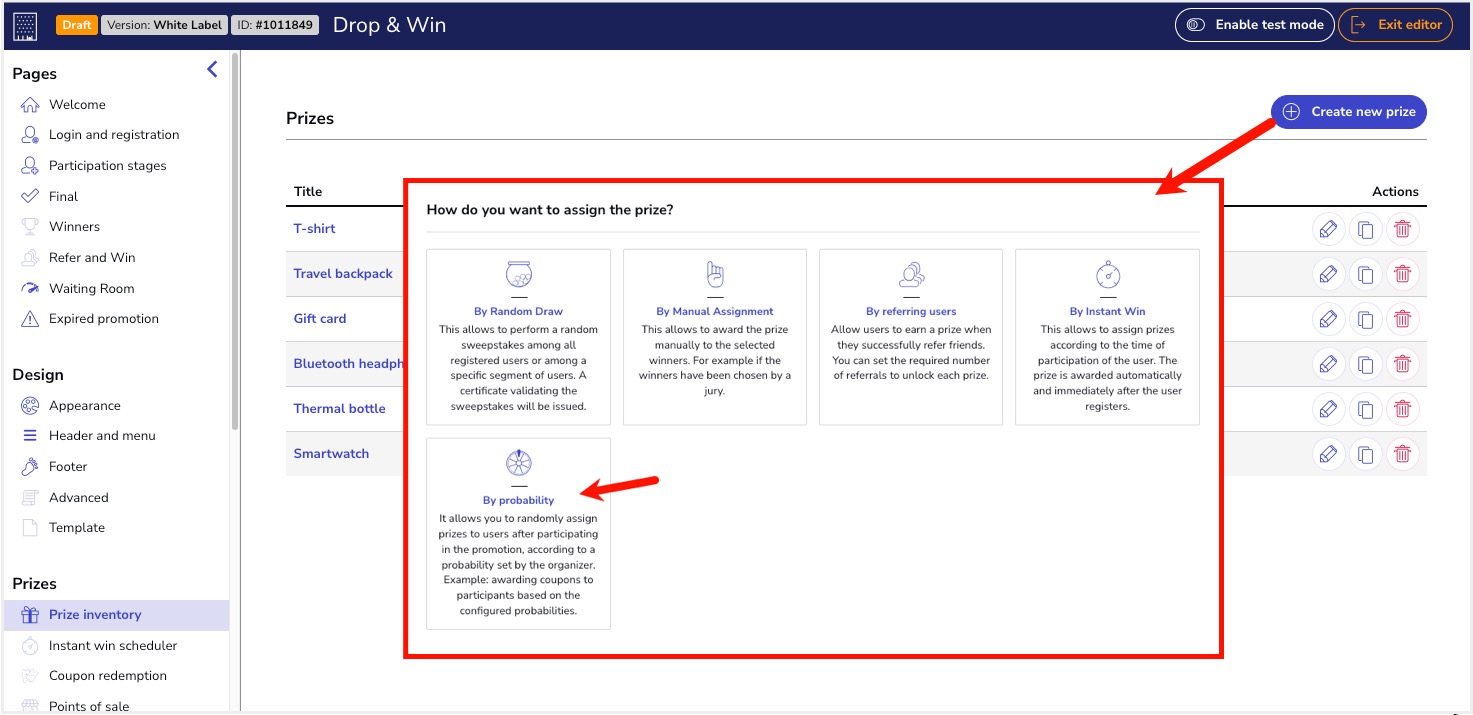Delete the Gift card prize
This screenshot has height=715, width=1473.
[x=1403, y=319]
